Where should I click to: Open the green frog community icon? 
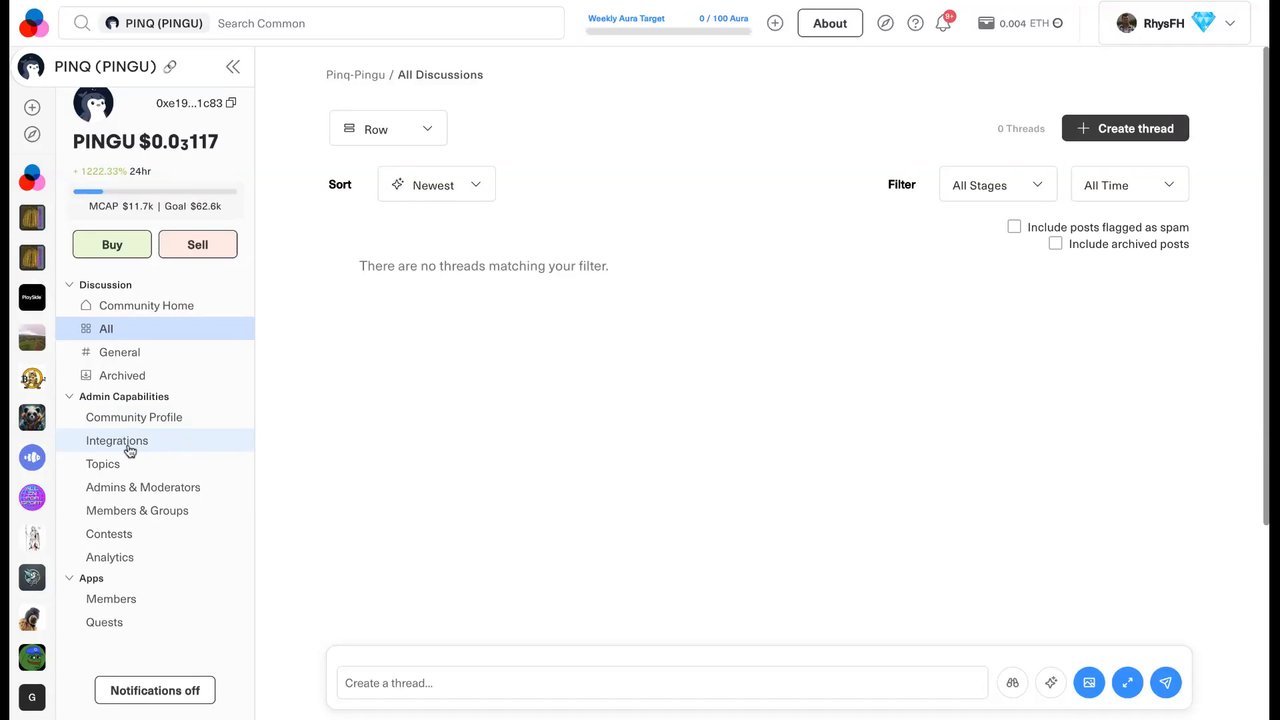[x=32, y=657]
